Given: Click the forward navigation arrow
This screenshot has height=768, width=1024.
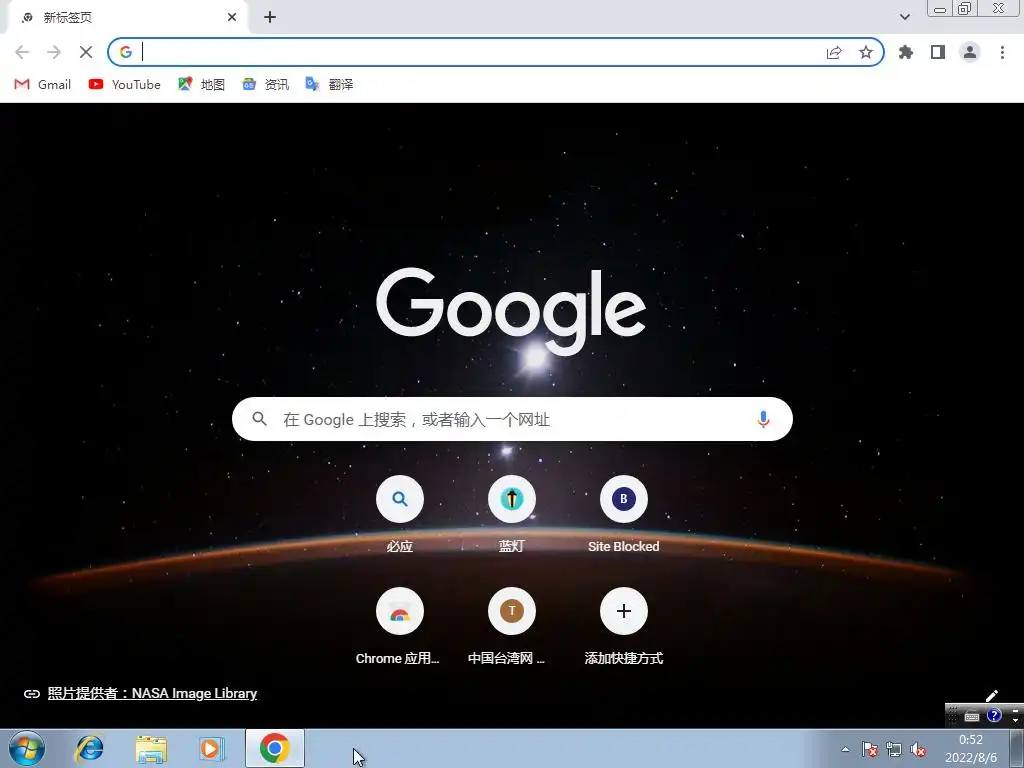Looking at the screenshot, I should click(54, 52).
